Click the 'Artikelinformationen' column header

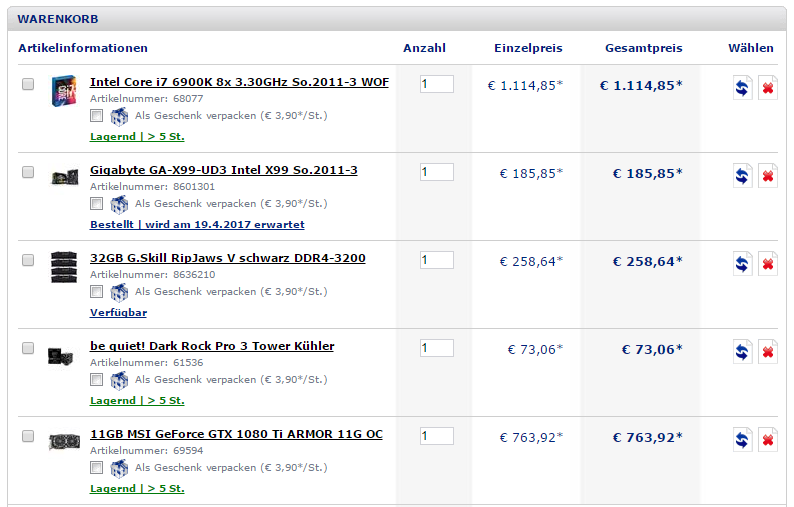(83, 48)
